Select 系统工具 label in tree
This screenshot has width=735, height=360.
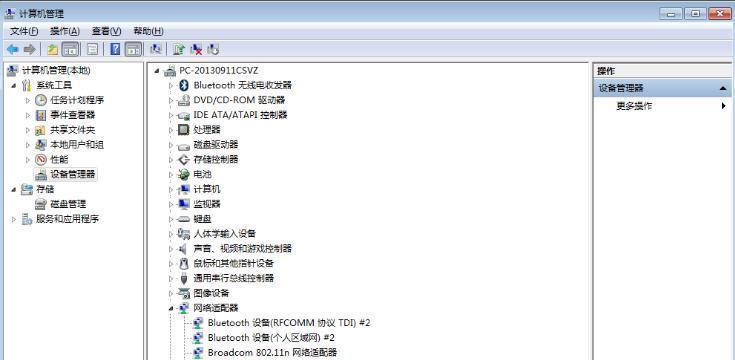(54, 85)
